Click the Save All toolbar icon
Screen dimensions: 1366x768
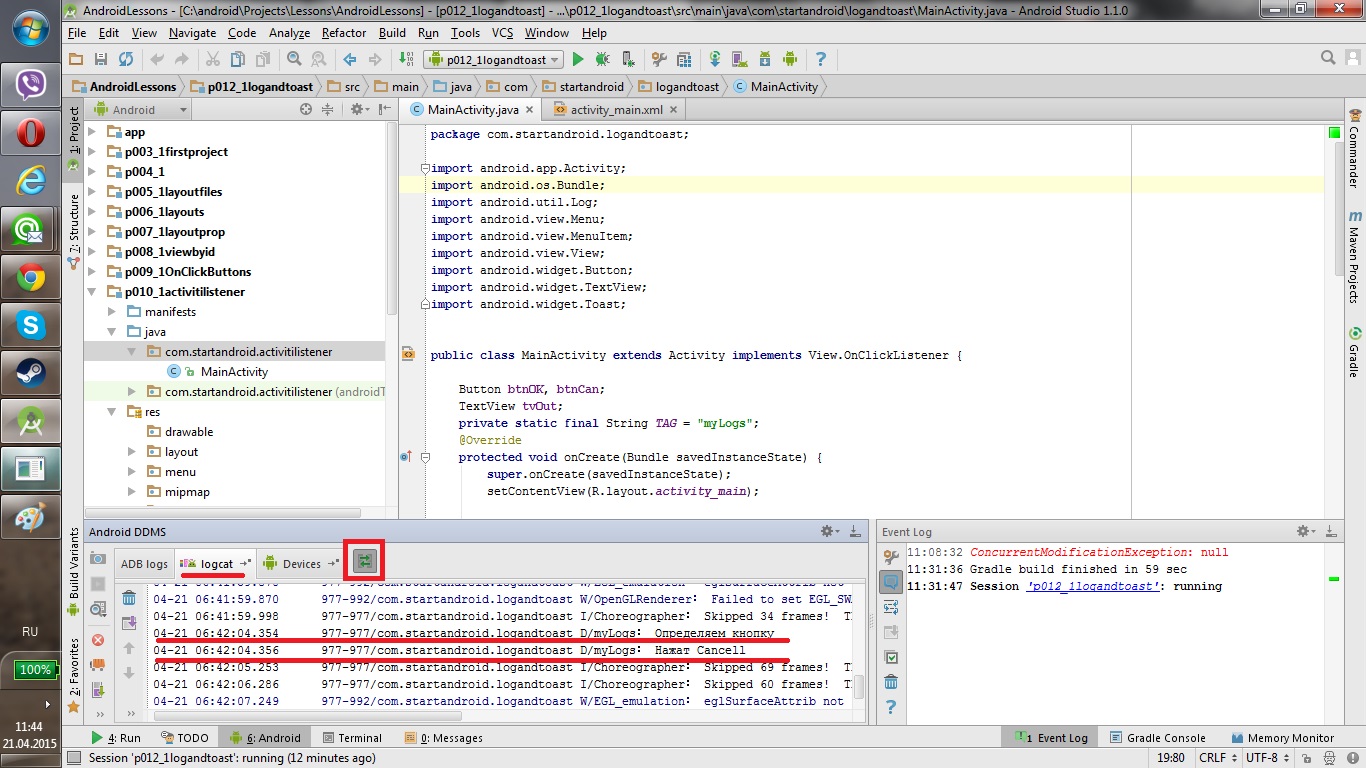[100, 60]
